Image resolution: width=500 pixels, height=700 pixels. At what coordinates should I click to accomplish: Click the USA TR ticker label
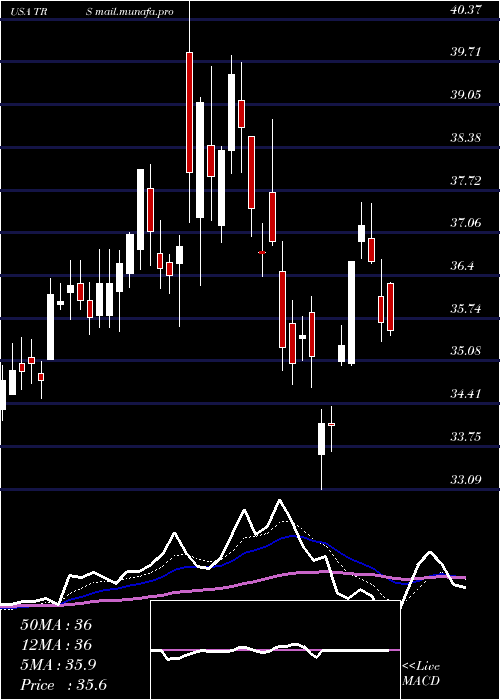click(x=29, y=12)
